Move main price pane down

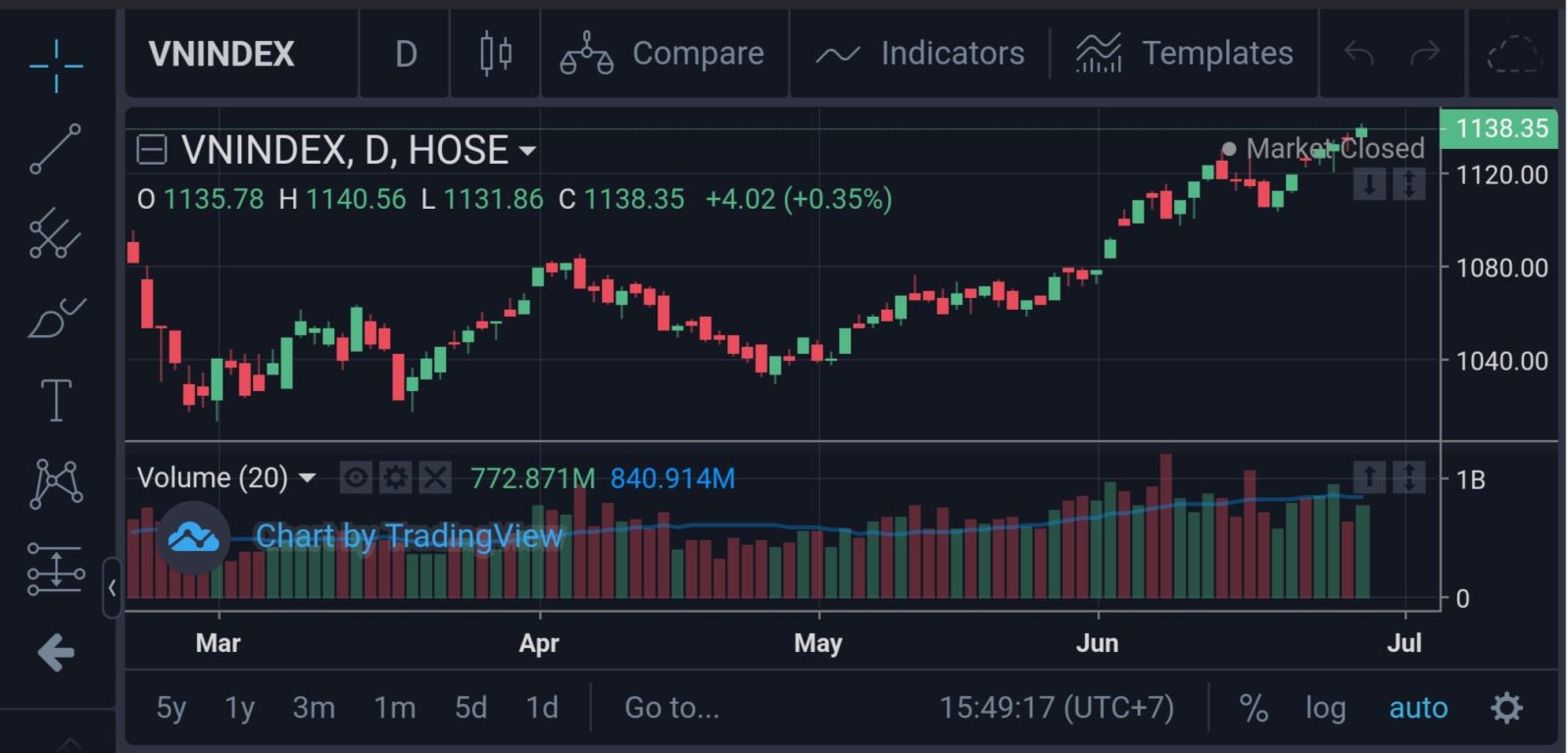[1369, 183]
